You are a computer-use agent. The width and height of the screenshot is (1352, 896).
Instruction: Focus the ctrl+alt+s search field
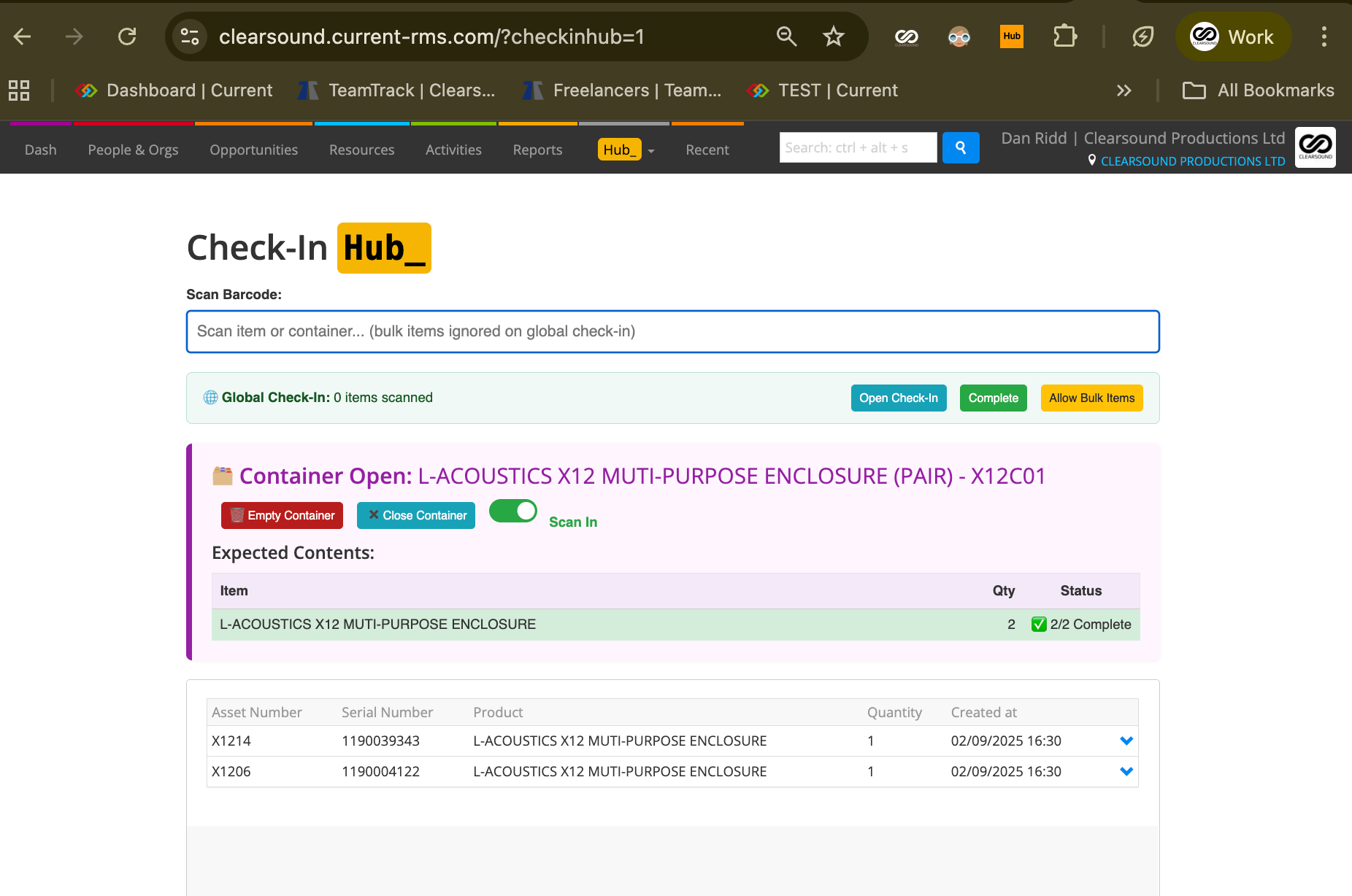858,147
